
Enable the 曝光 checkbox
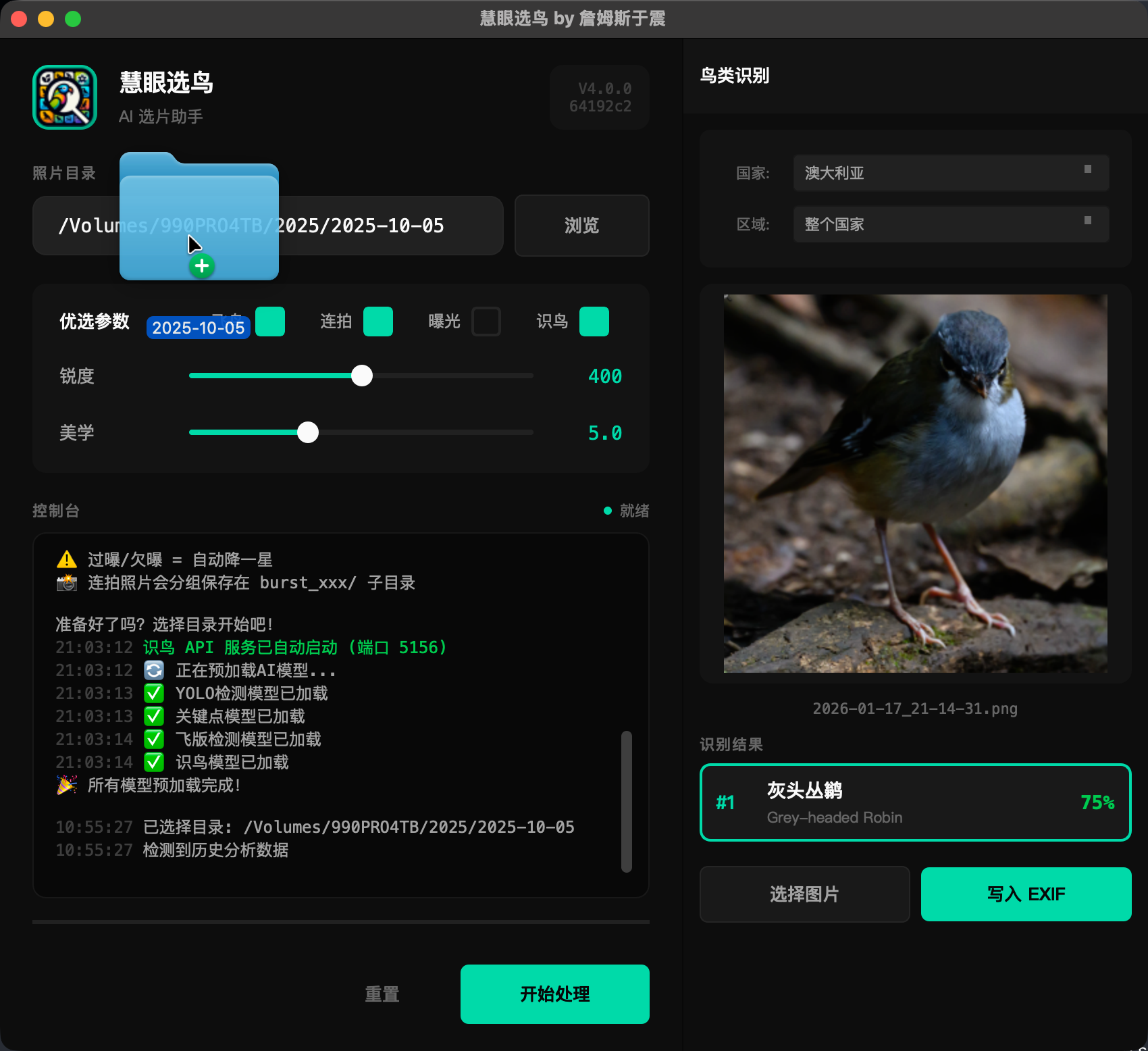[486, 322]
